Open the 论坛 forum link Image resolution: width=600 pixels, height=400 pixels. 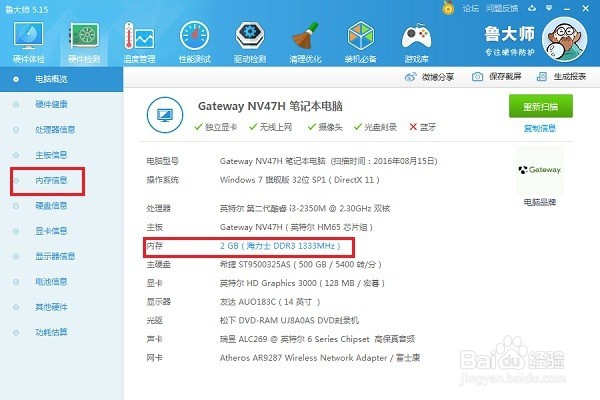click(x=471, y=8)
